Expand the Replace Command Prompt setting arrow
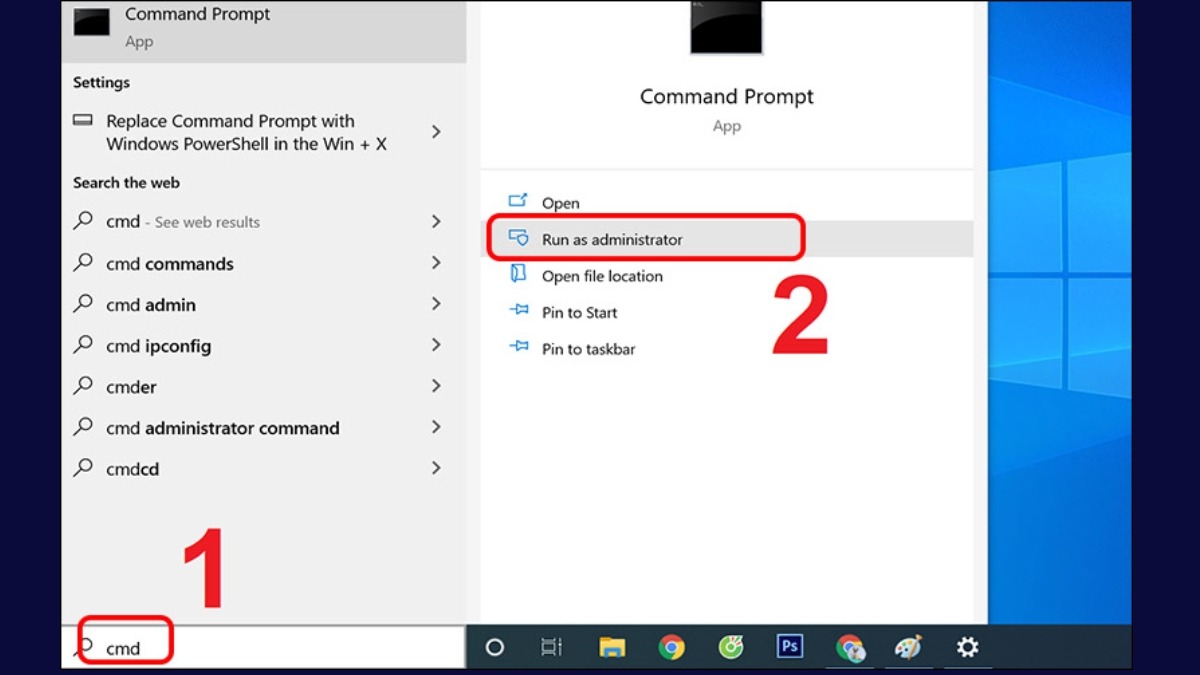Screen dimensions: 1200x675 tap(436, 132)
